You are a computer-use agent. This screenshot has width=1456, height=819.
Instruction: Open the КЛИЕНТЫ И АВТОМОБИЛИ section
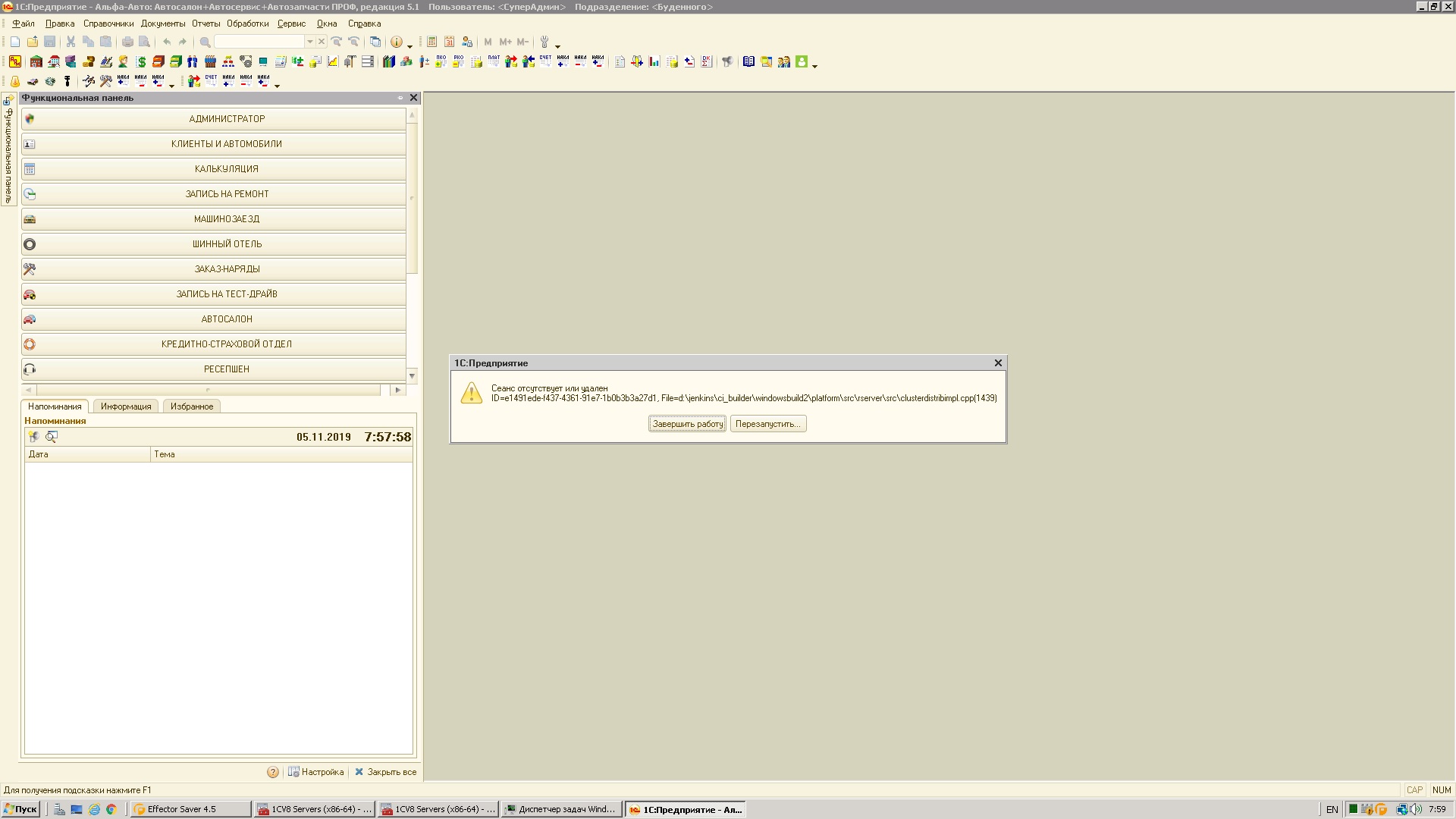tap(214, 144)
